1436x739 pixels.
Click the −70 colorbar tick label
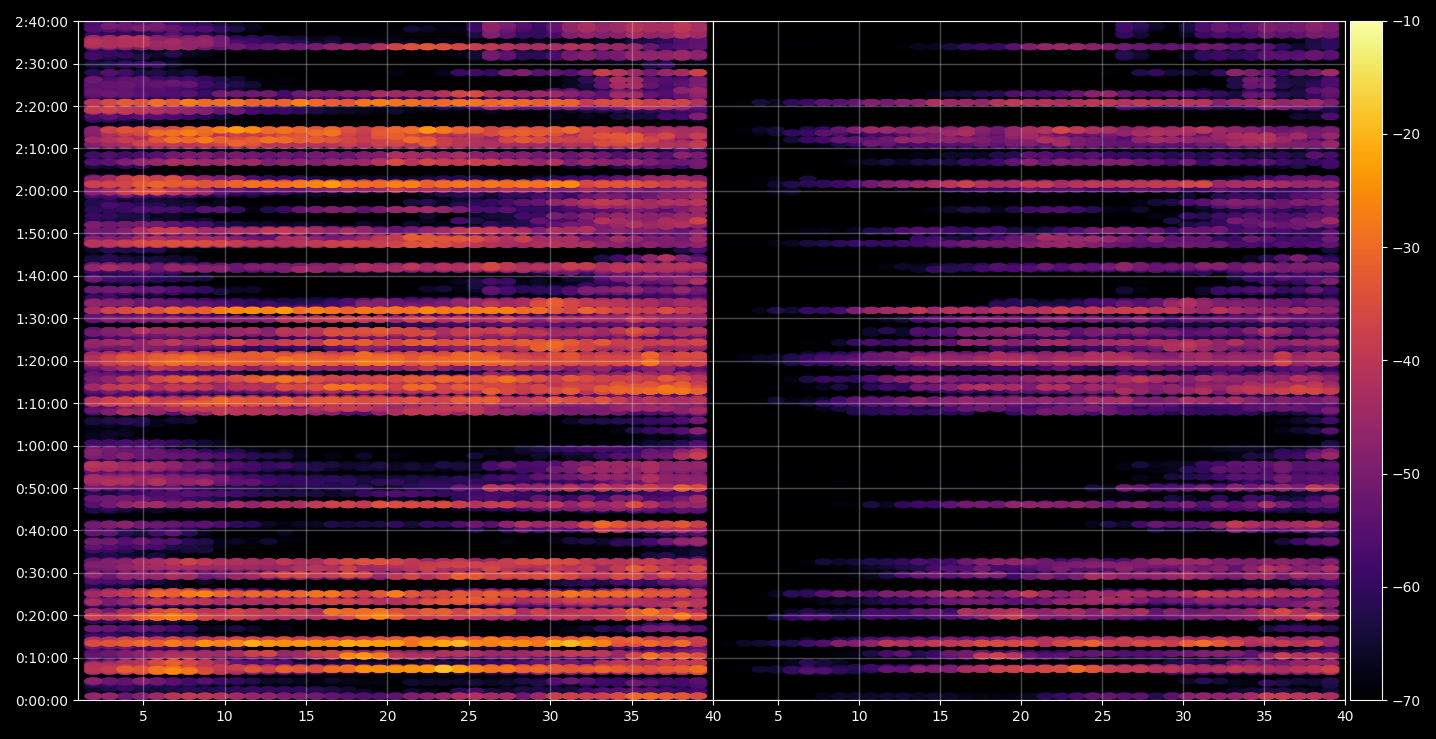coord(1406,701)
